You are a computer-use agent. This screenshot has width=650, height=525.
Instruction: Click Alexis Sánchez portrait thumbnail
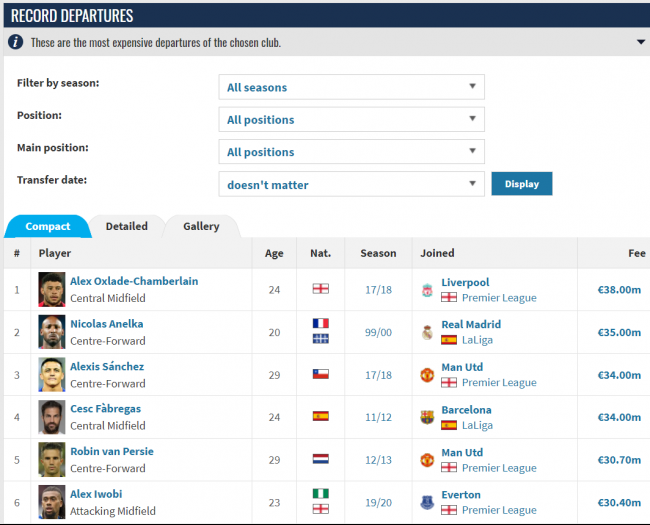click(x=52, y=375)
